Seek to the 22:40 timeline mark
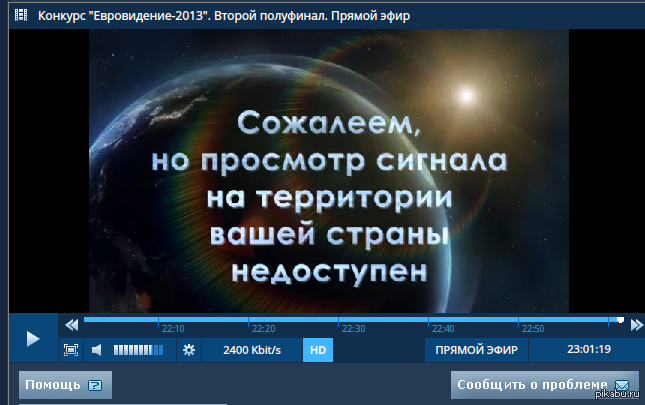 click(x=443, y=329)
